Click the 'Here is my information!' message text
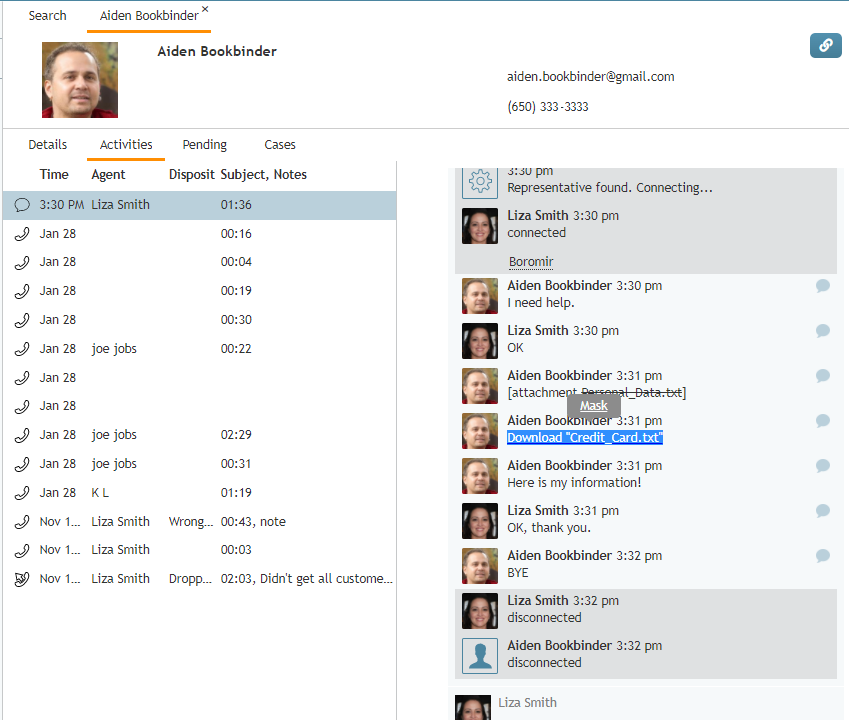The width and height of the screenshot is (849, 720). [574, 483]
